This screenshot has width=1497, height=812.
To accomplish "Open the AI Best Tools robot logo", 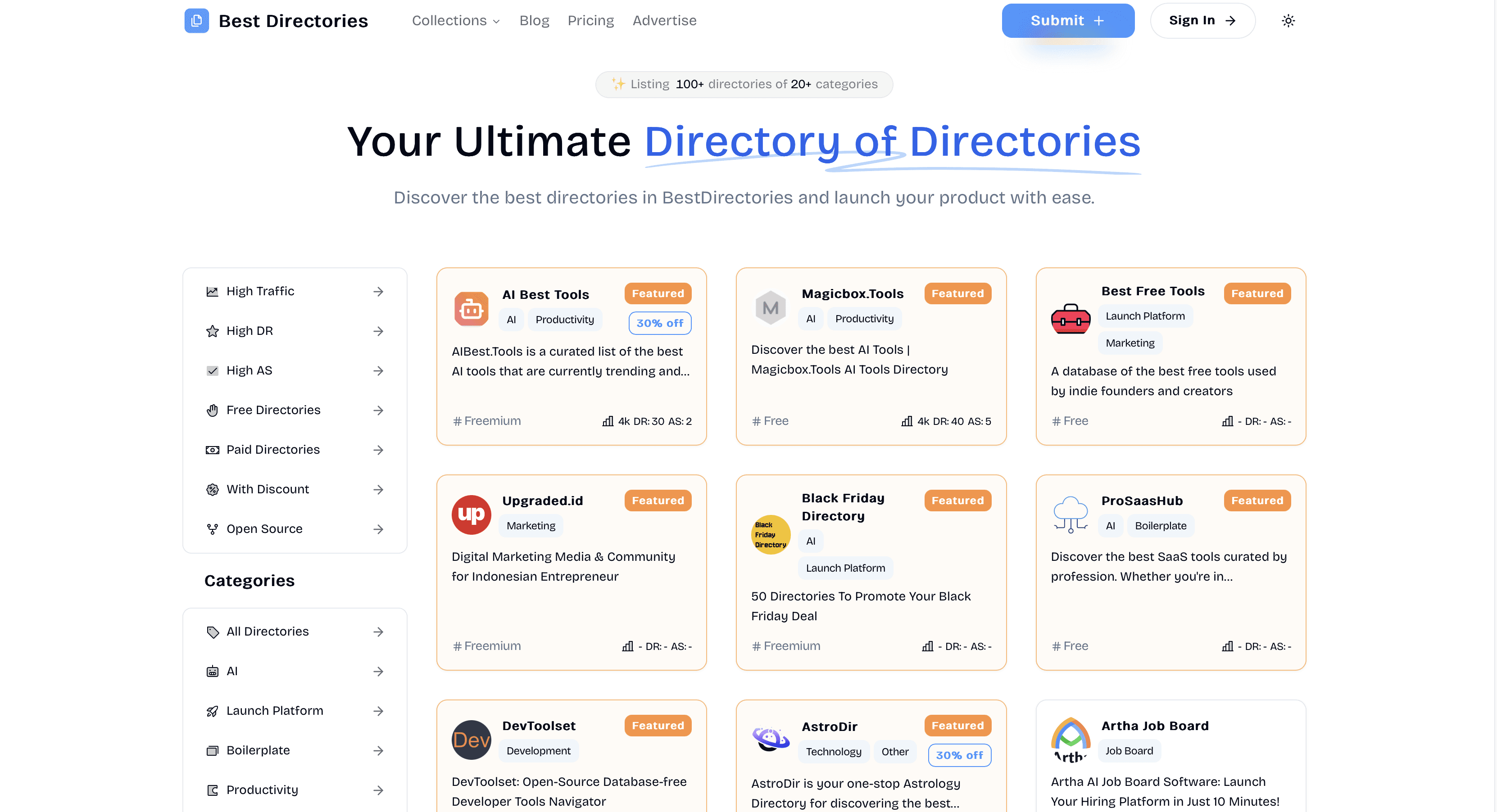I will pos(471,309).
